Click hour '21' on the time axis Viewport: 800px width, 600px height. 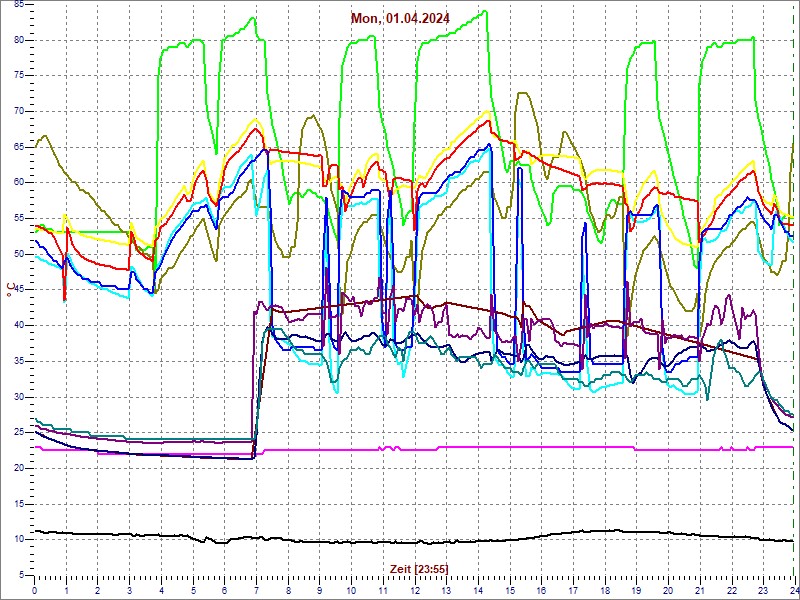coord(699,589)
